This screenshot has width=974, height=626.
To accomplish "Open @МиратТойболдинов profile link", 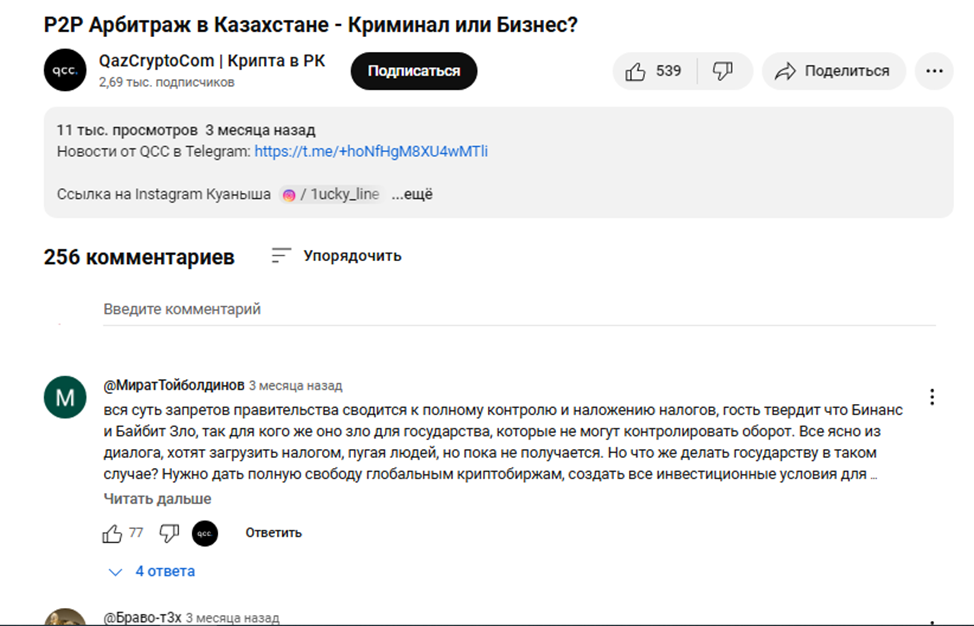I will click(x=174, y=386).
